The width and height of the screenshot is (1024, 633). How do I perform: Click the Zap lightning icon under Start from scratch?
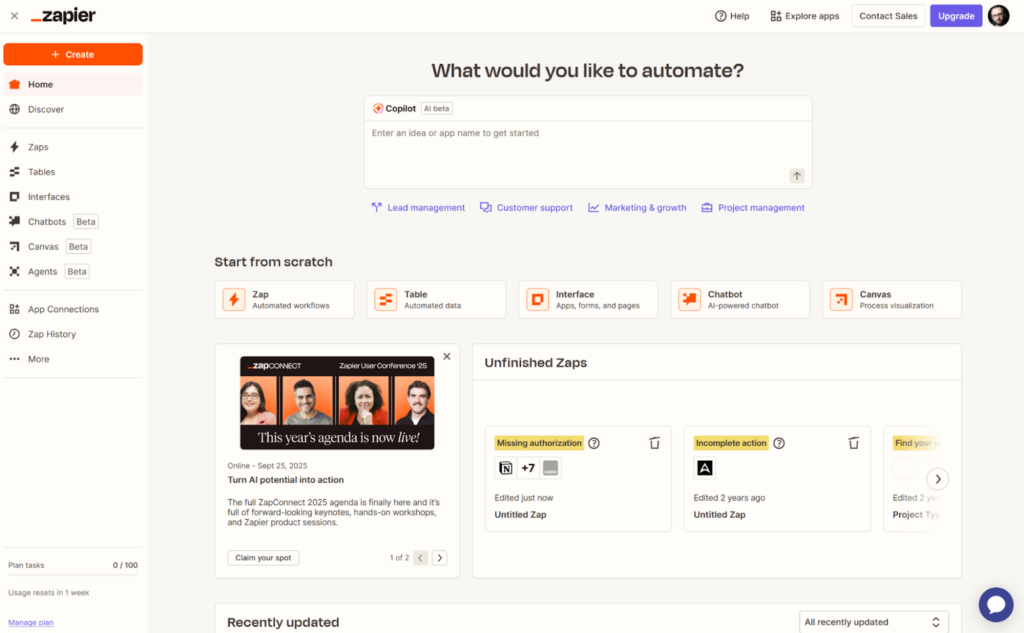(x=234, y=299)
